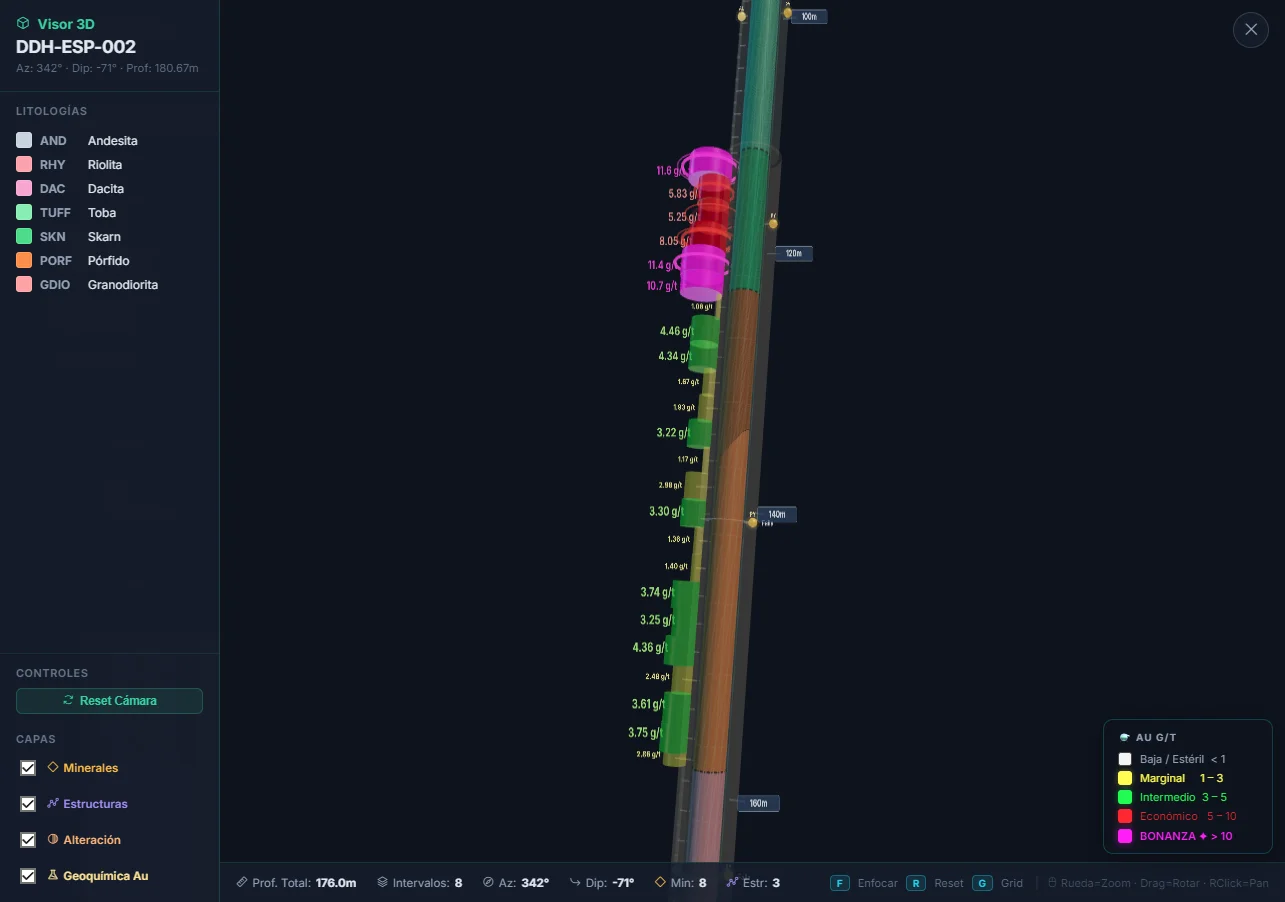
Task: Disable the Alteración layer checkbox
Action: click(x=28, y=840)
